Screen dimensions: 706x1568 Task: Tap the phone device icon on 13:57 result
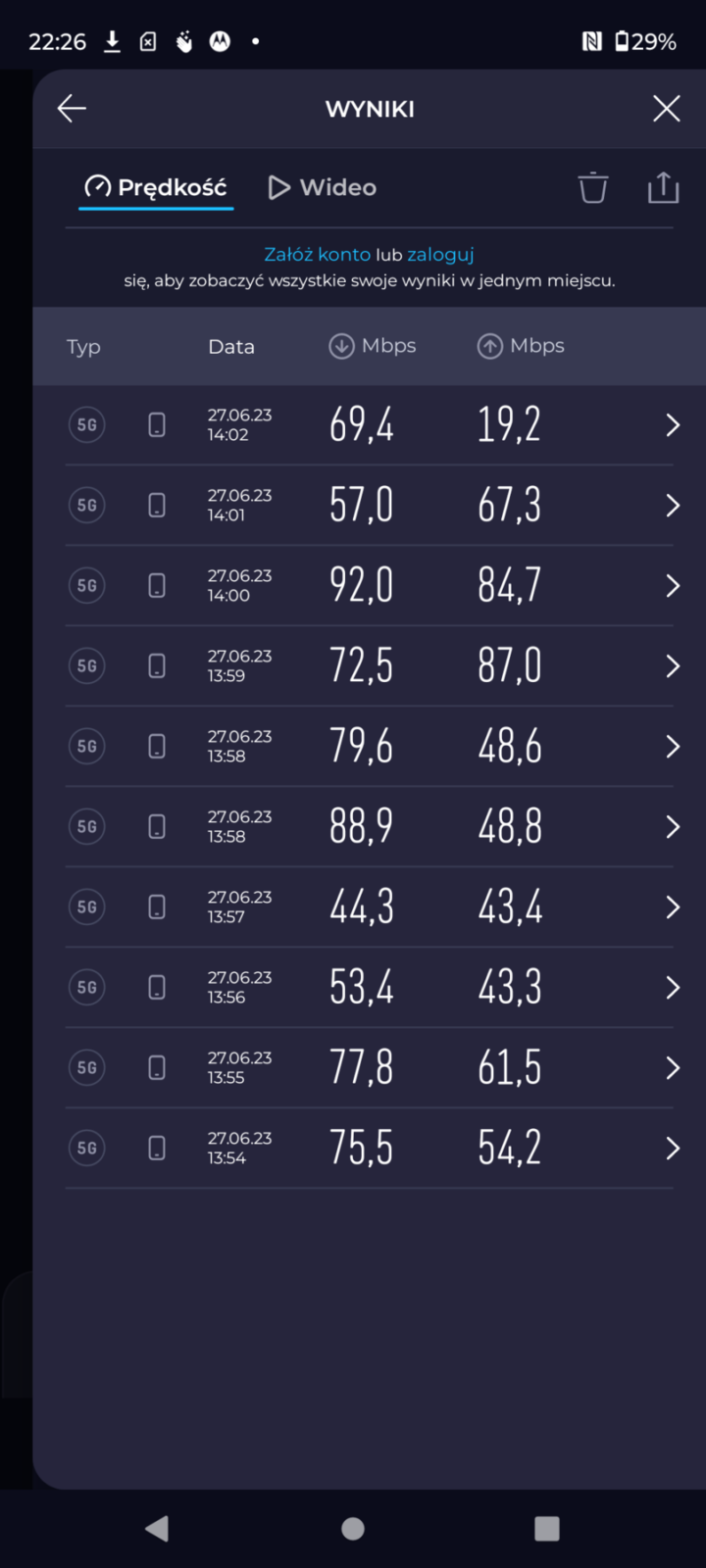157,907
